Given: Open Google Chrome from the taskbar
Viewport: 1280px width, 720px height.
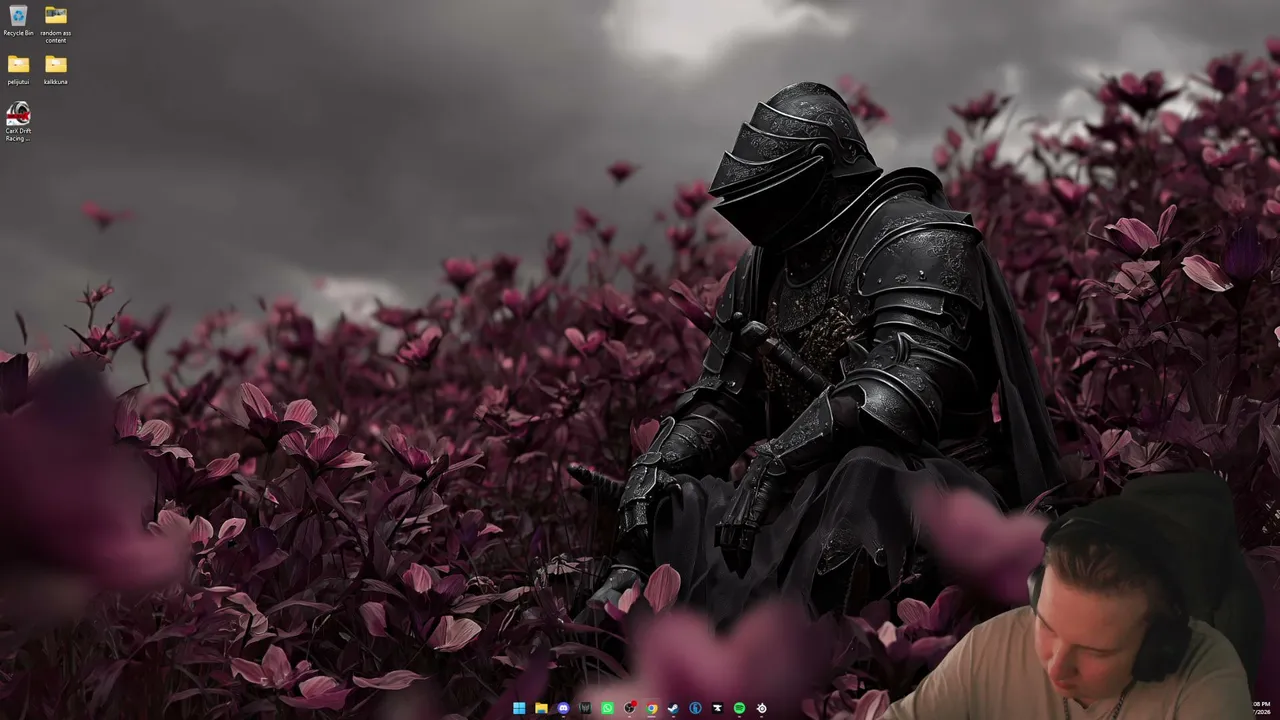Looking at the screenshot, I should coord(651,708).
